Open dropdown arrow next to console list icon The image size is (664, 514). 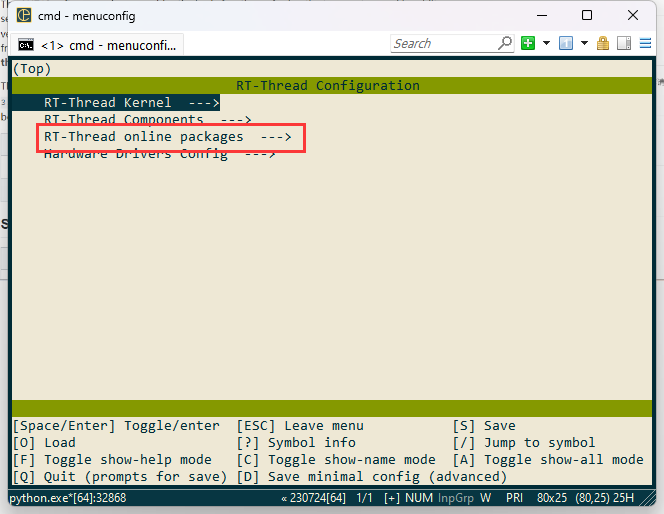coord(584,43)
